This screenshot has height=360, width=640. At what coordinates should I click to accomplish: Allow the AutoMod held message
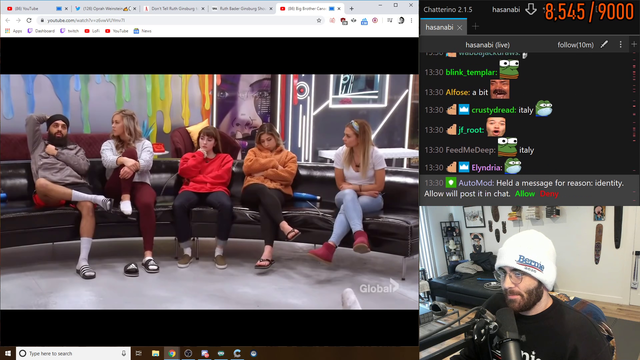[525, 194]
